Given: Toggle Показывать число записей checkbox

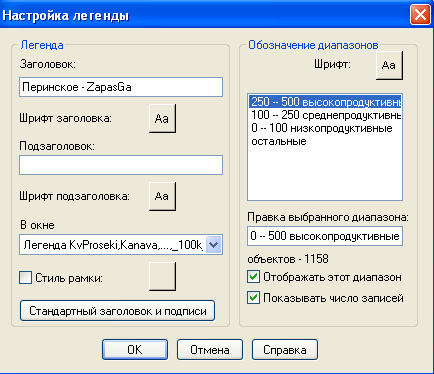Looking at the screenshot, I should tap(254, 298).
